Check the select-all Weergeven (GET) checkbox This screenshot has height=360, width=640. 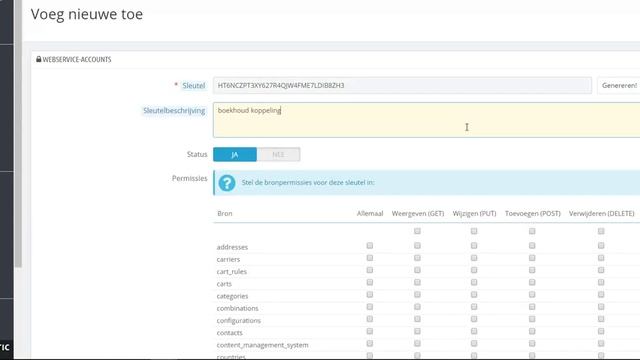pos(417,231)
